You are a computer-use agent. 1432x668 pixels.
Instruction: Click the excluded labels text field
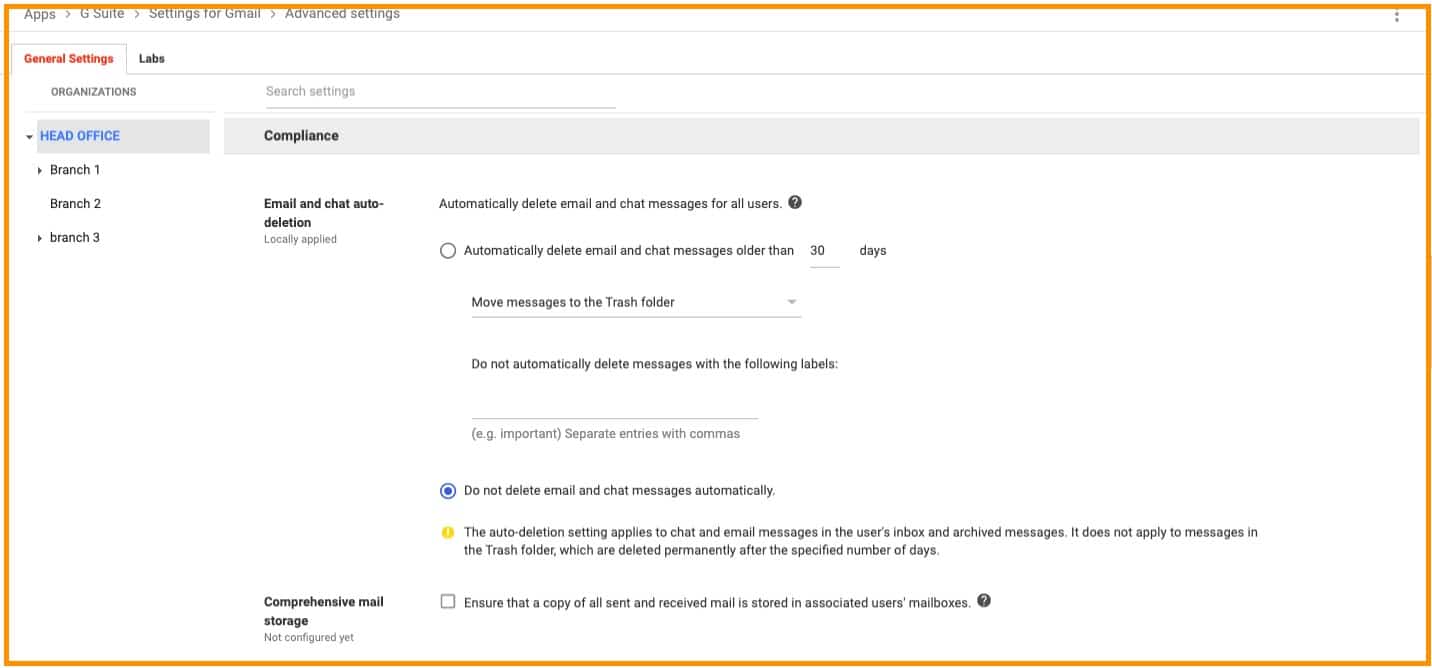[x=614, y=407]
